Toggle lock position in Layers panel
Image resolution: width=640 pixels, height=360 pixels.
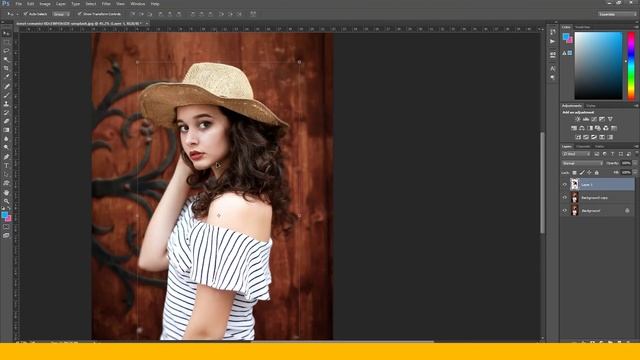[589, 173]
